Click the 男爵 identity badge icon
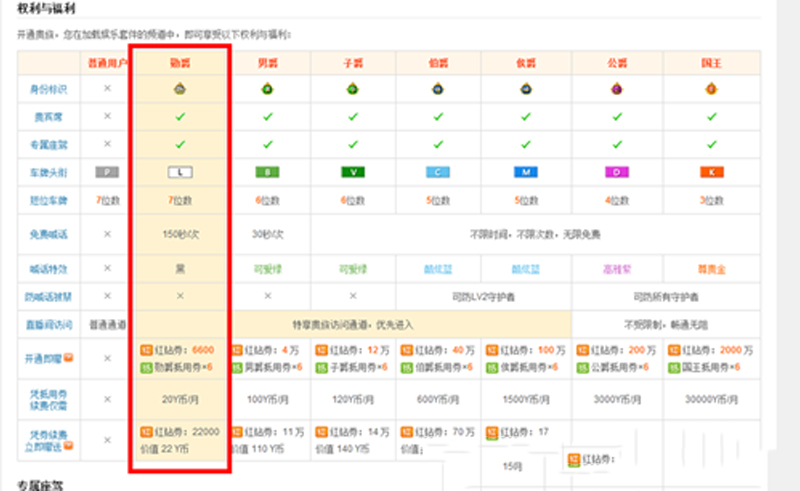Viewport: 800px width, 491px height. [267, 89]
